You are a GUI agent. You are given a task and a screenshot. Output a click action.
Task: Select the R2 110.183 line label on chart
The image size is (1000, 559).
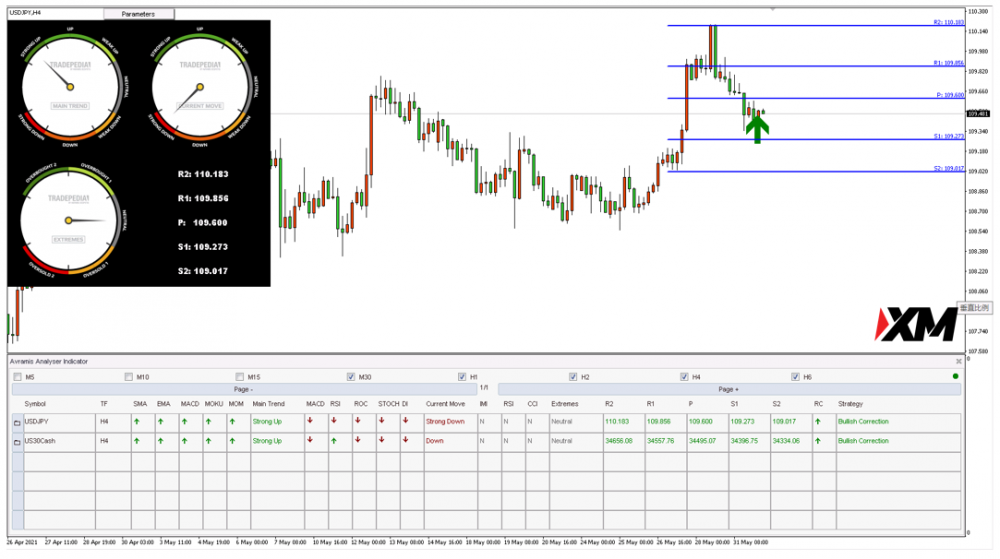[x=948, y=22]
